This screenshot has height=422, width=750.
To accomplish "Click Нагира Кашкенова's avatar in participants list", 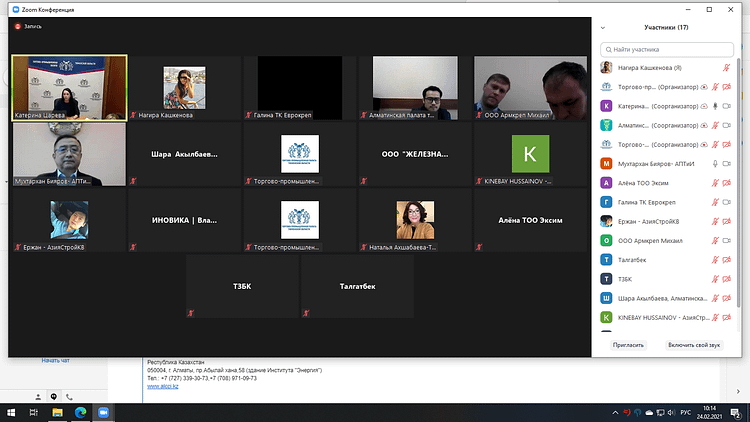I will tap(606, 68).
